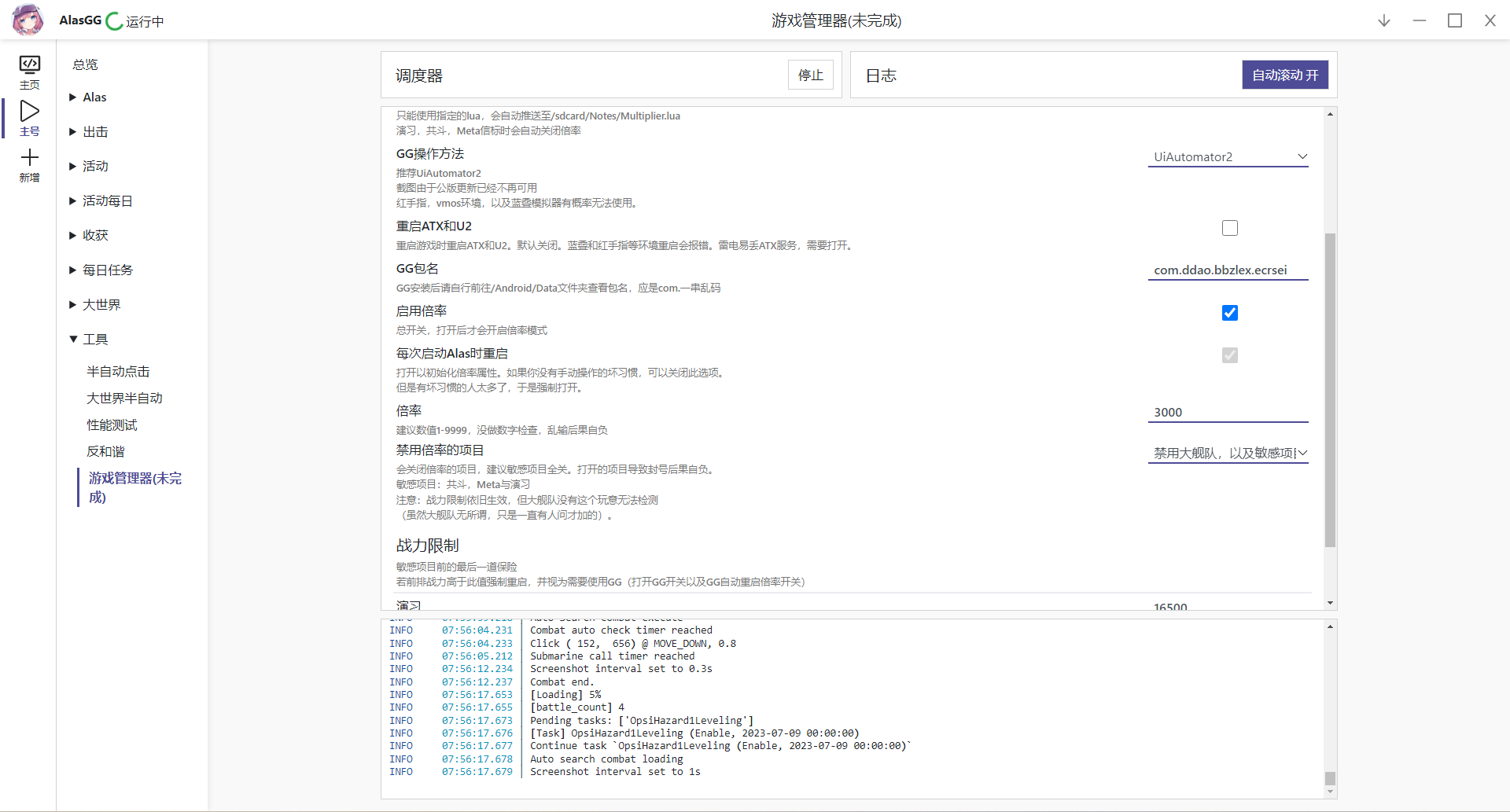Click the 停止 button in the scheduler panel
Image resolution: width=1510 pixels, height=812 pixels.
click(810, 75)
